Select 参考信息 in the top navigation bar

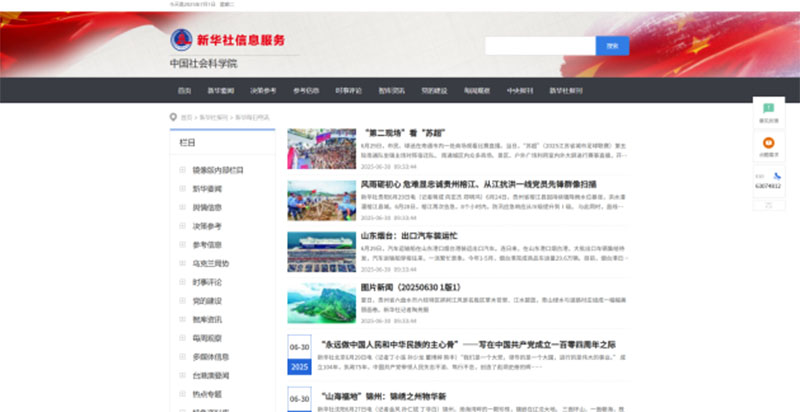306,91
